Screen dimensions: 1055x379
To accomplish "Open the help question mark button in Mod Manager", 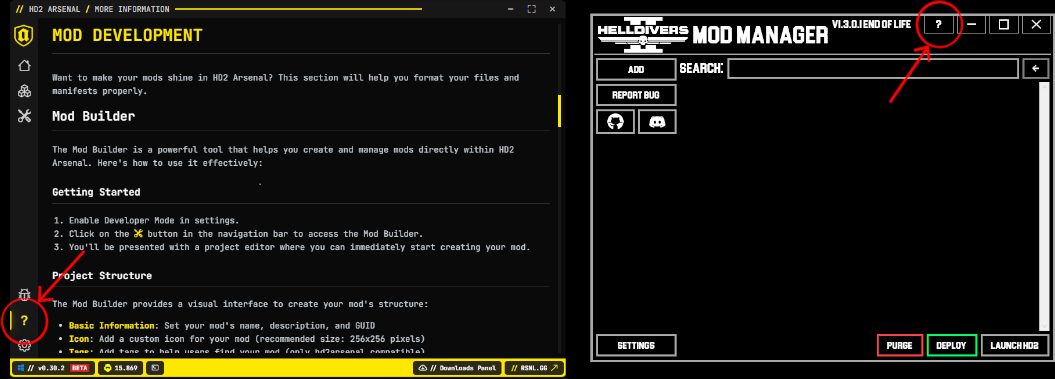I will [x=939, y=25].
